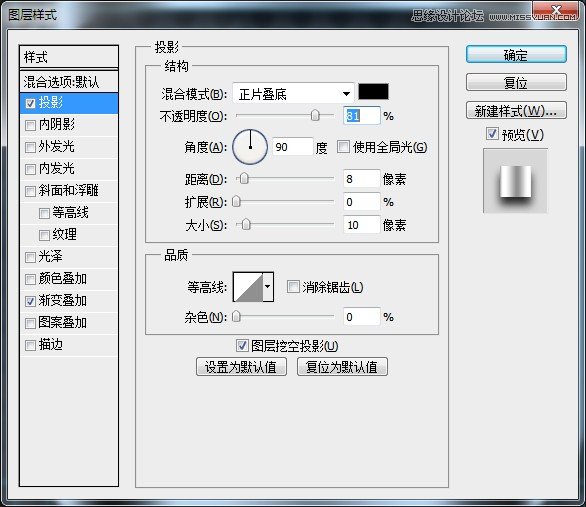Screen dimensions: 586x507
Task: Enable the 描边 checkbox
Action: [x=30, y=345]
